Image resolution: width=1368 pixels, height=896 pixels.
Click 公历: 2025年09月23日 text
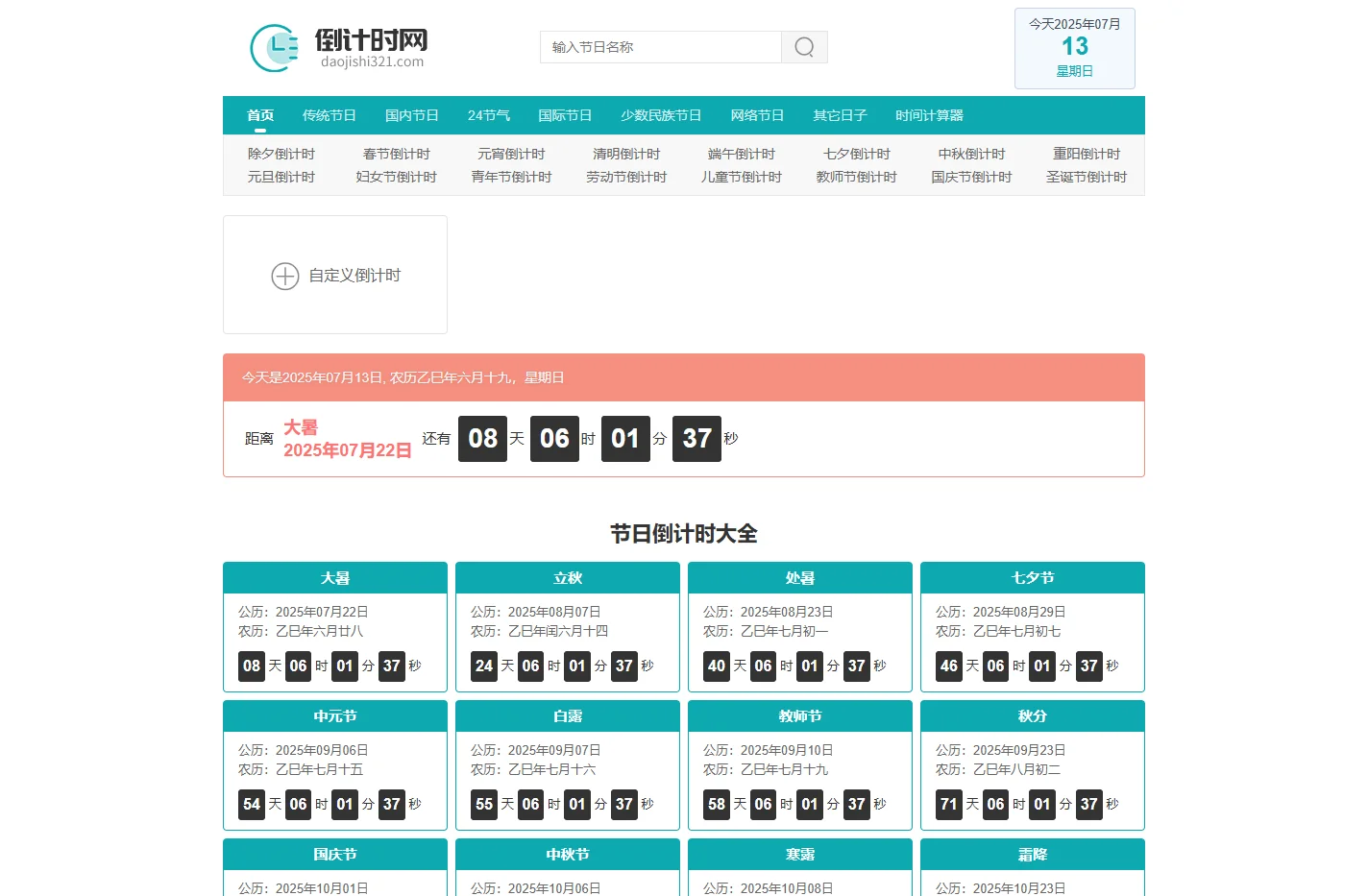(1001, 750)
